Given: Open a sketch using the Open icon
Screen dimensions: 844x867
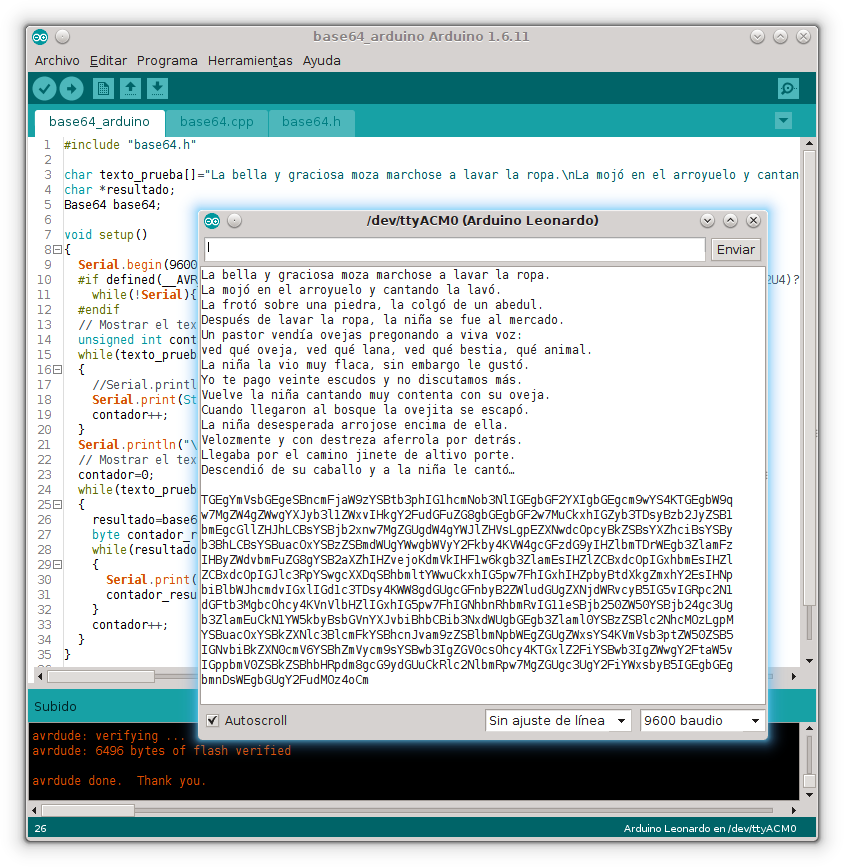Looking at the screenshot, I should click(129, 89).
